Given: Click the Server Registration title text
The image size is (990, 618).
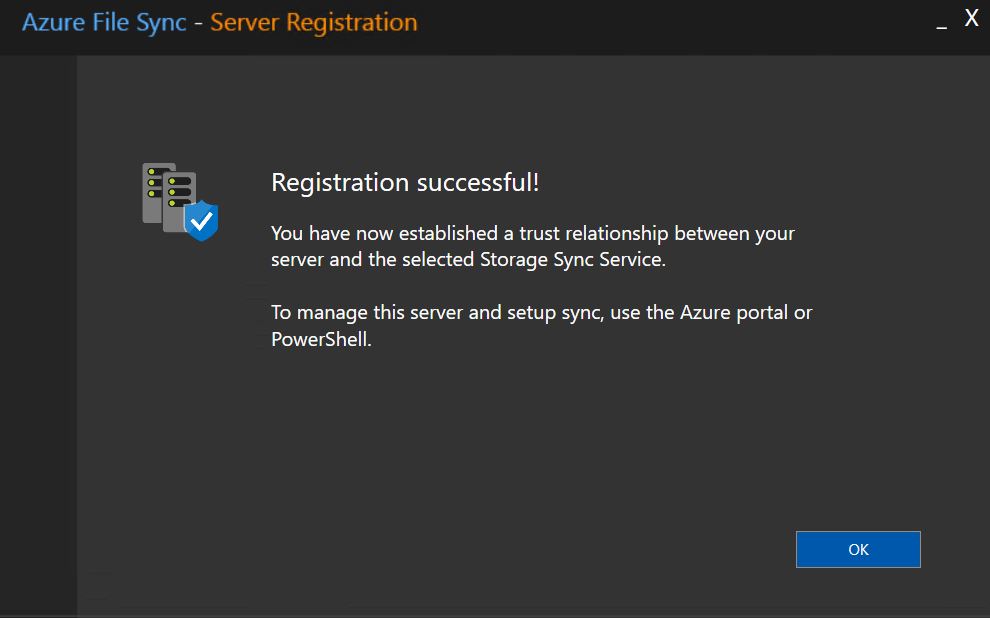Looking at the screenshot, I should point(312,21).
